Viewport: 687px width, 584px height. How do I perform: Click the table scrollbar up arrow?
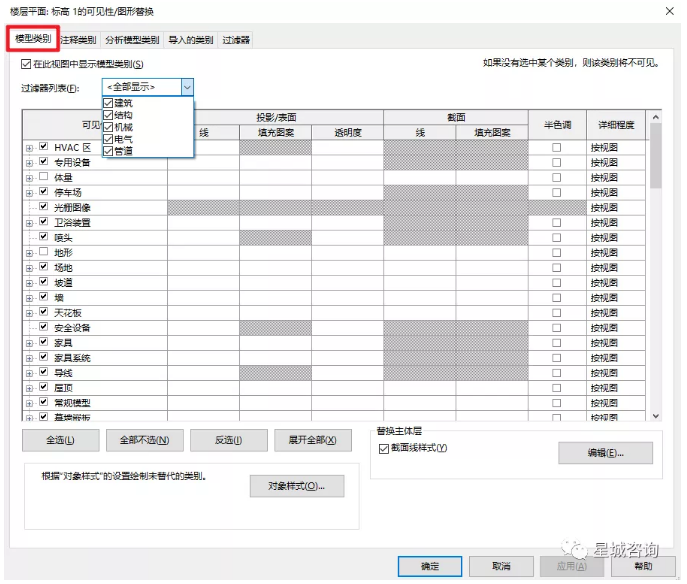point(656,117)
